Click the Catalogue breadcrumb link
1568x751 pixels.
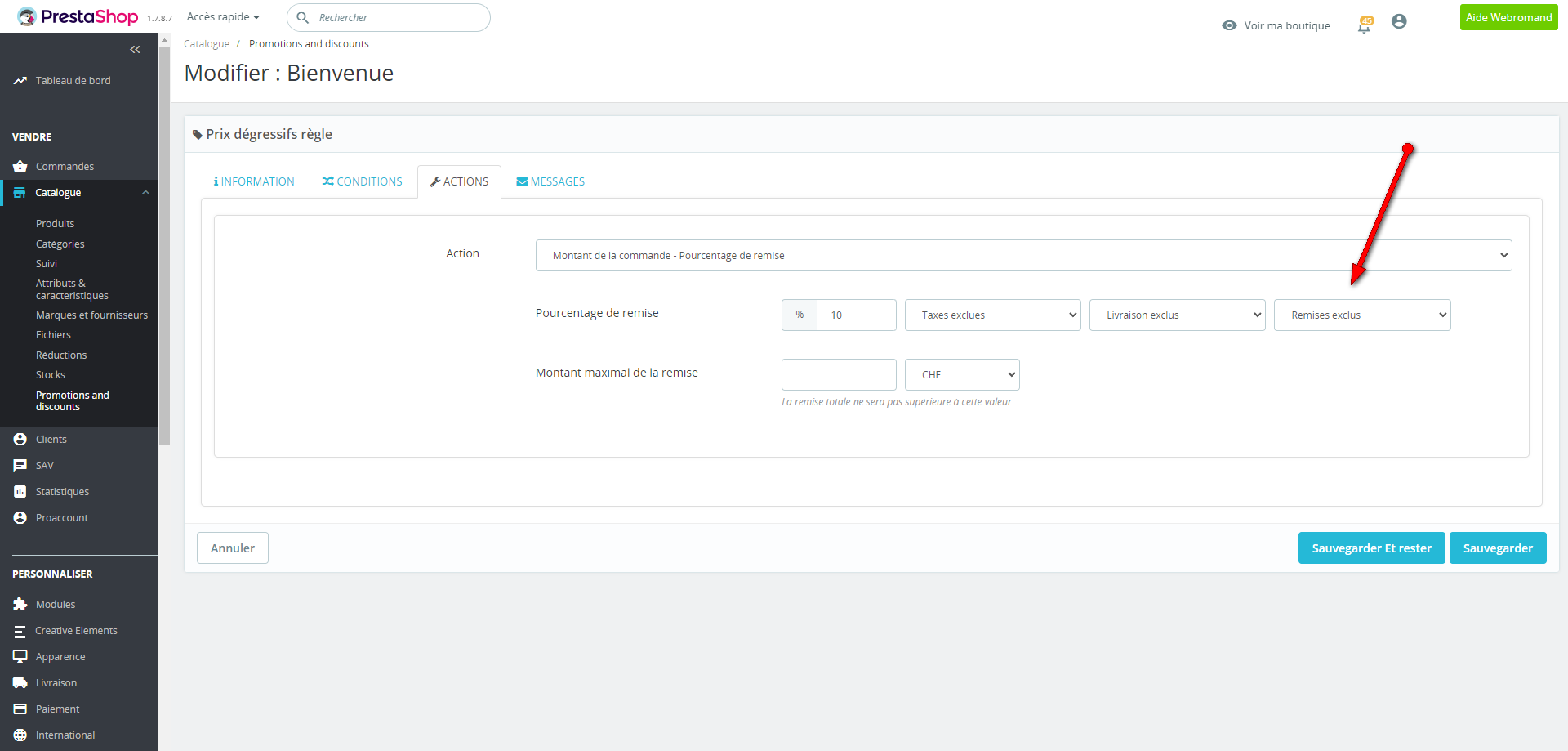(x=207, y=44)
